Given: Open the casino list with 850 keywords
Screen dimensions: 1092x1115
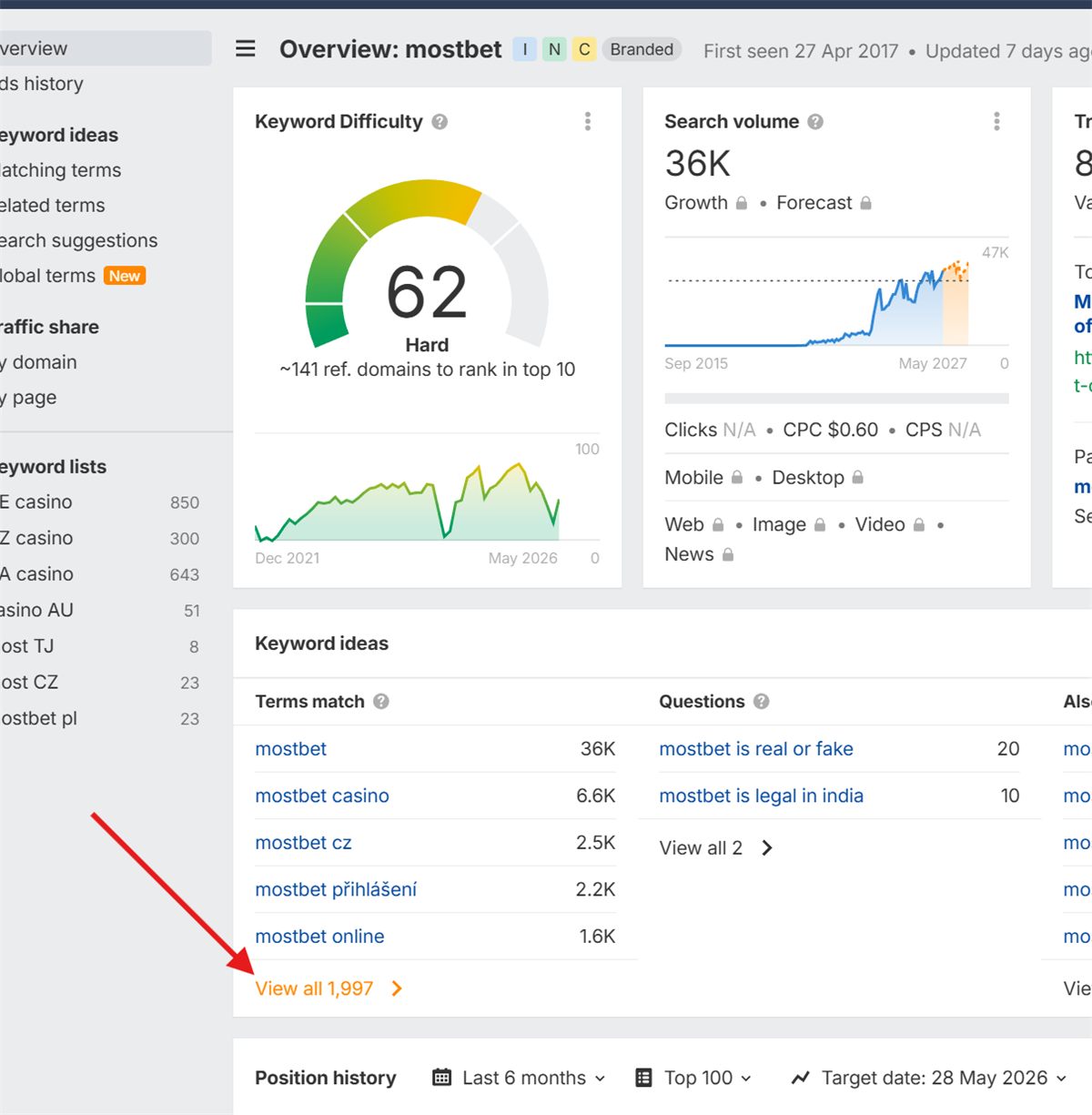Looking at the screenshot, I should click(x=100, y=502).
